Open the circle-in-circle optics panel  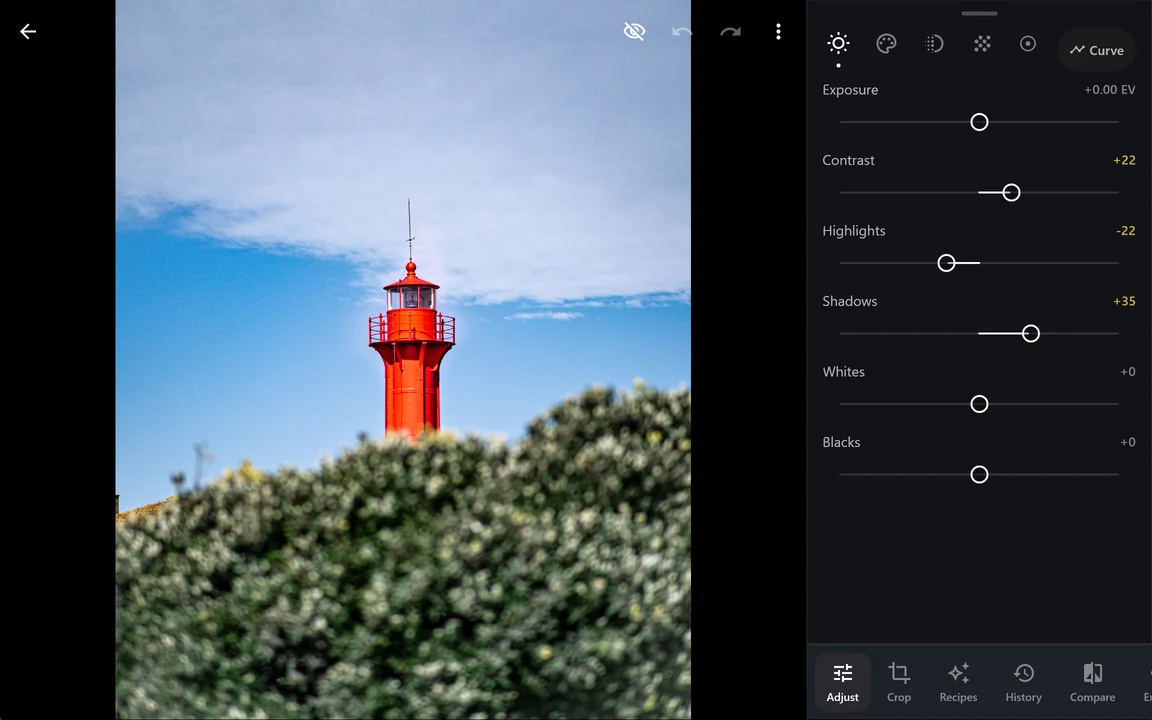click(1028, 43)
